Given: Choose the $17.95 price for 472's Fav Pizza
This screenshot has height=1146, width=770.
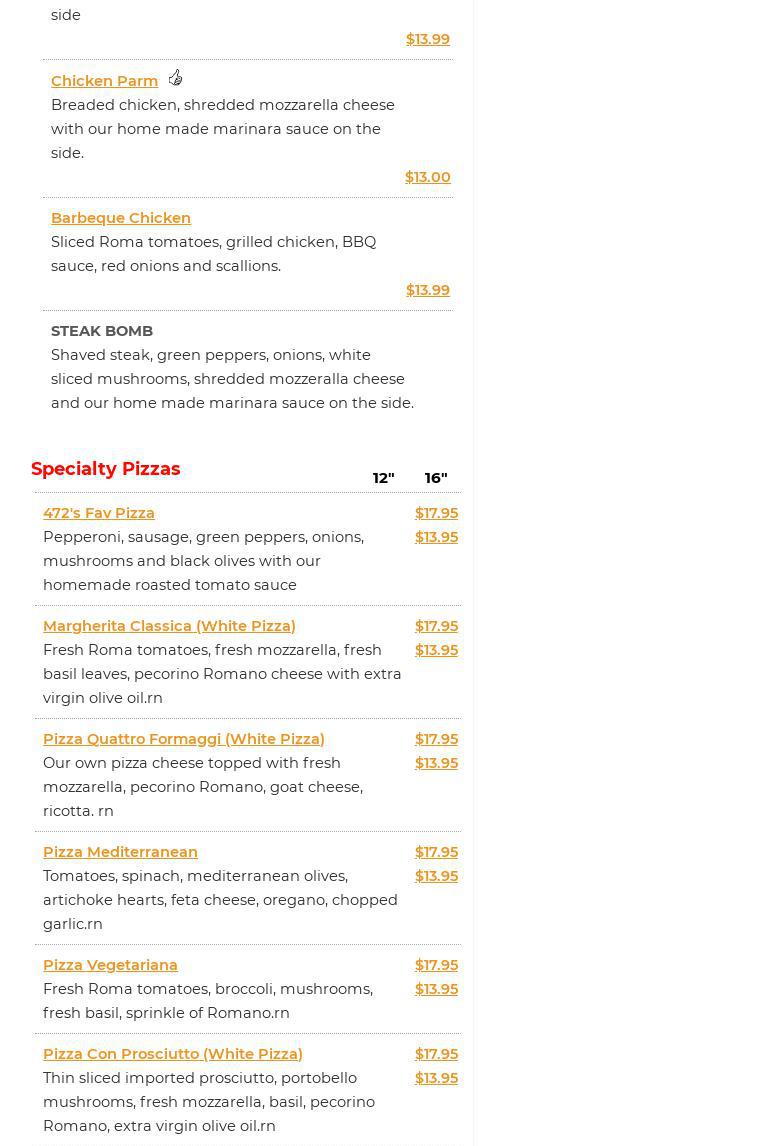Looking at the screenshot, I should tap(436, 513).
